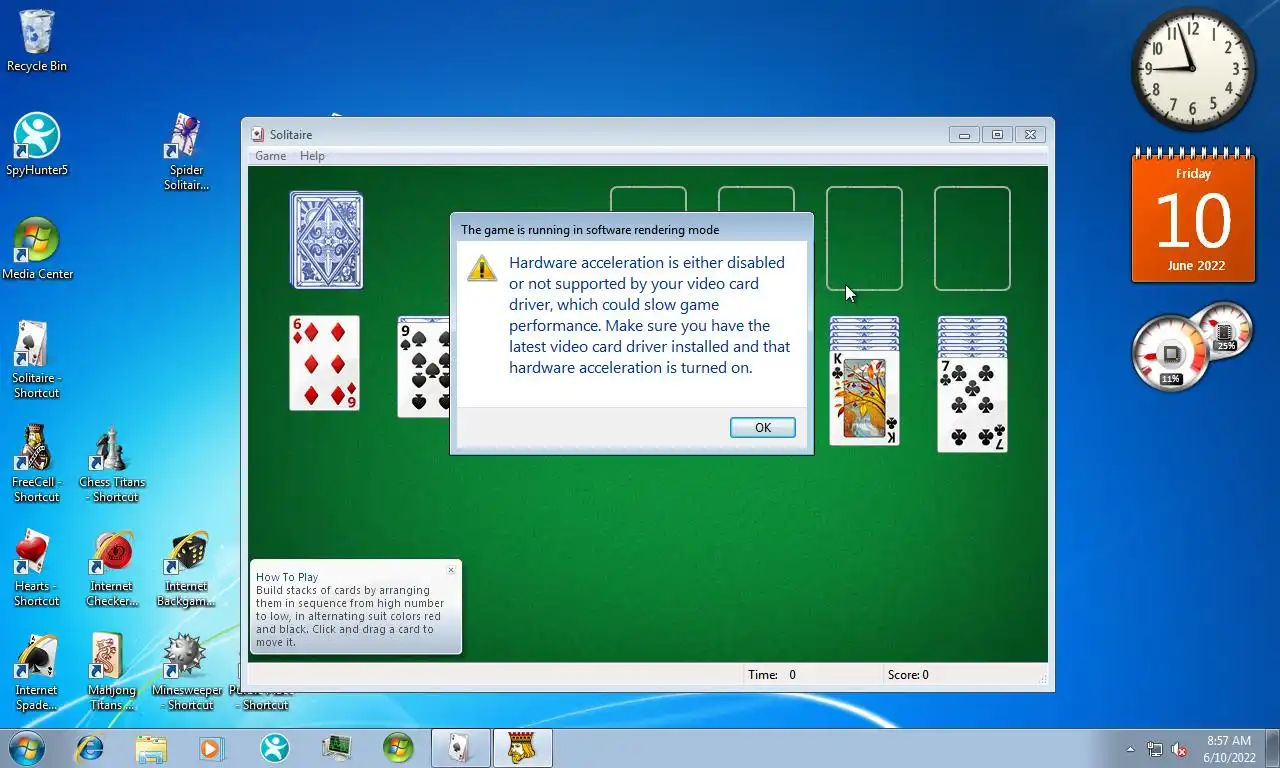Open the Windows Start menu
This screenshot has height=768, width=1280.
27,748
